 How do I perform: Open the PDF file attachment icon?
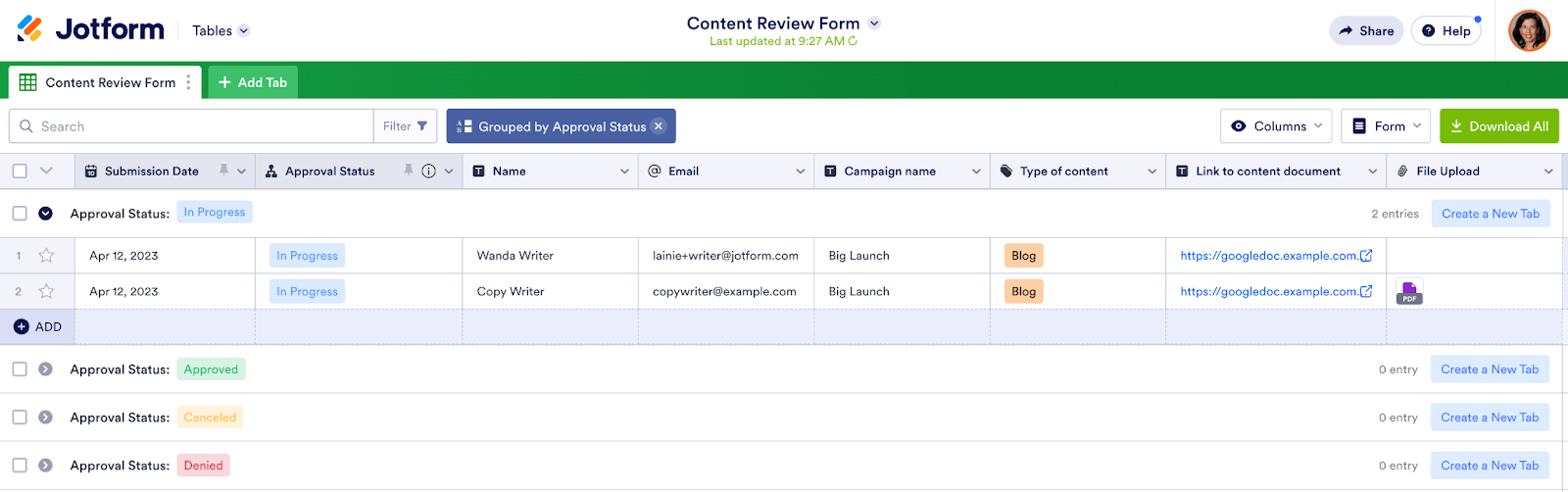[x=1409, y=291]
